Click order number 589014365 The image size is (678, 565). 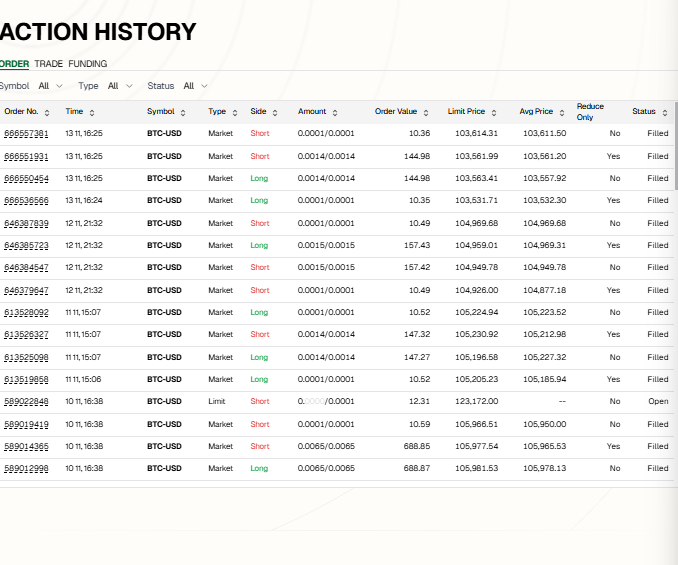26,447
